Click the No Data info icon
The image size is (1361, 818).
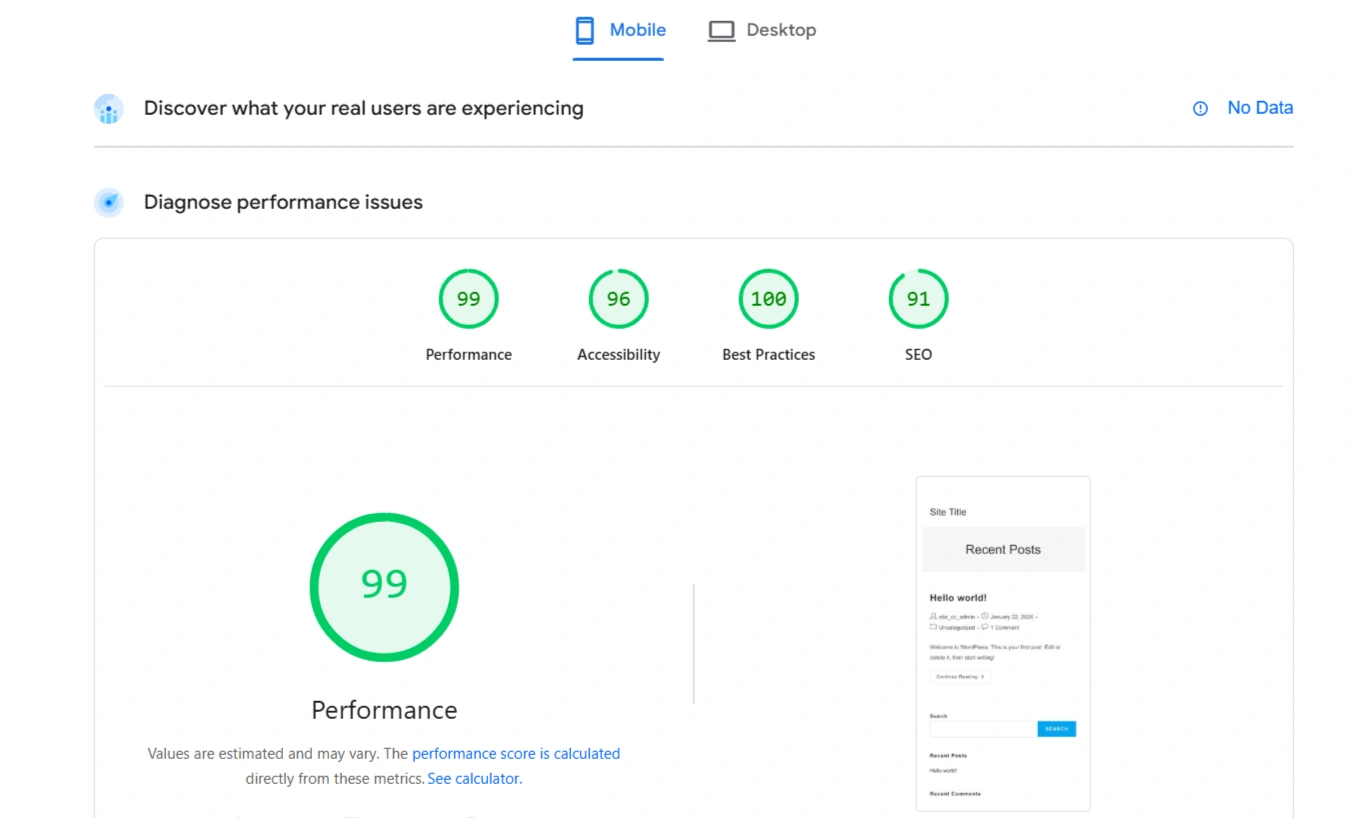pos(1200,108)
